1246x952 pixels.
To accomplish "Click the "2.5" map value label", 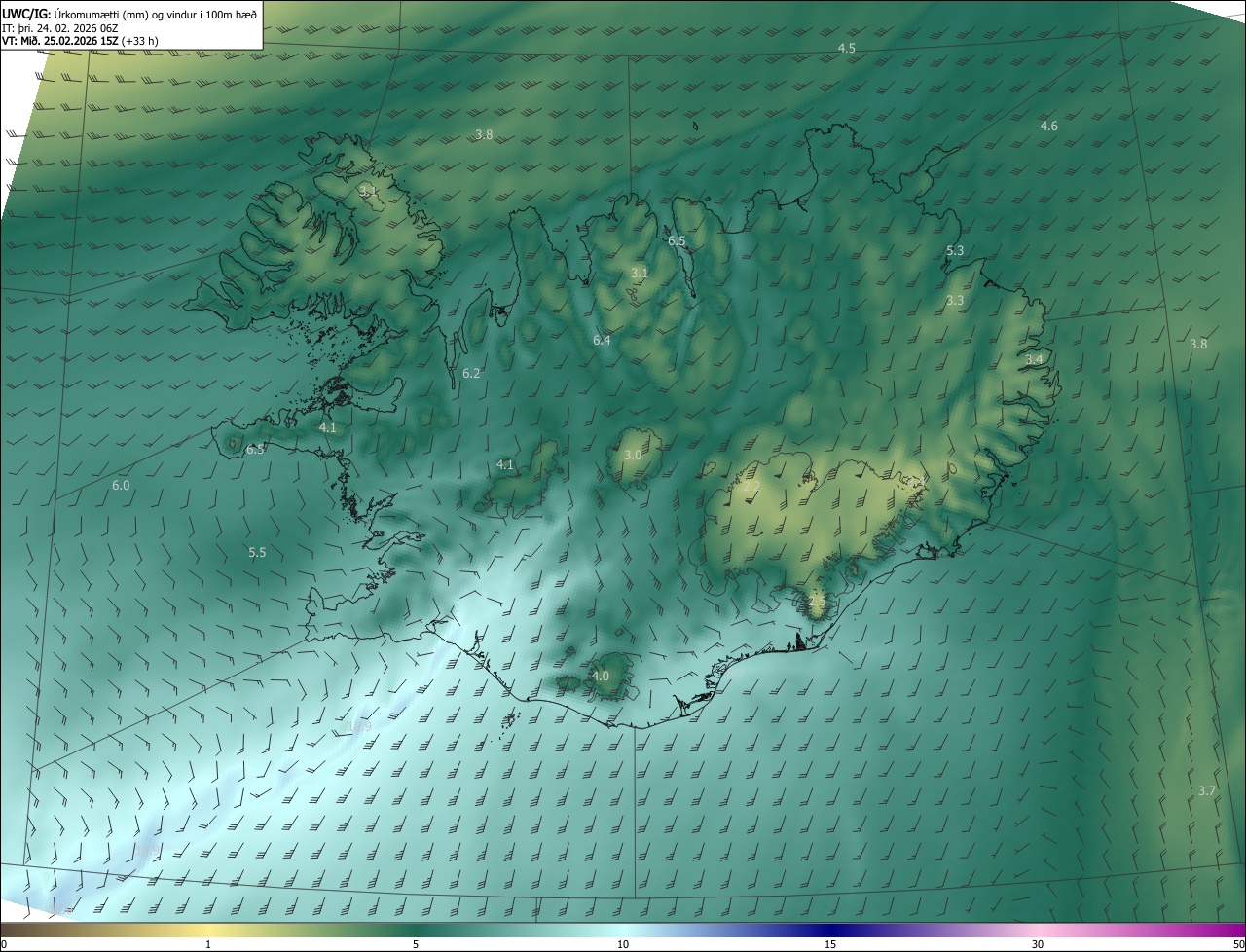I will click(x=817, y=602).
